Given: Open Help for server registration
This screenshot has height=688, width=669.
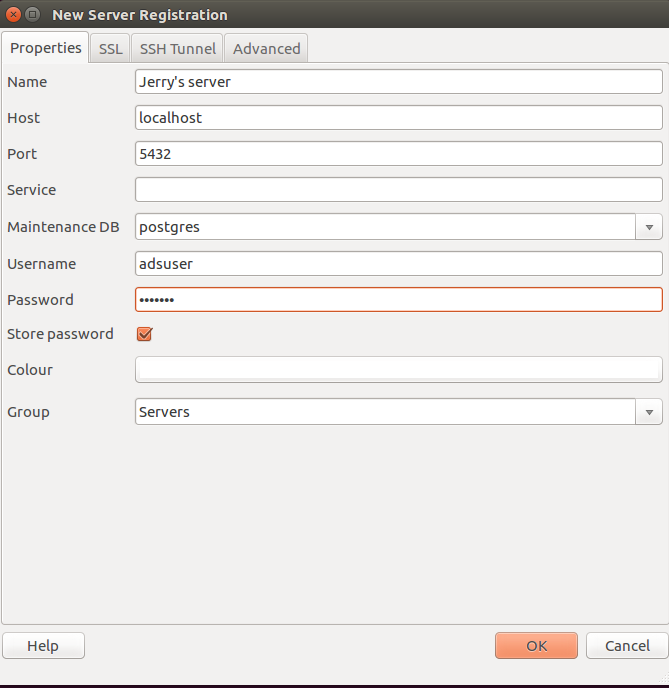Looking at the screenshot, I should pos(43,645).
